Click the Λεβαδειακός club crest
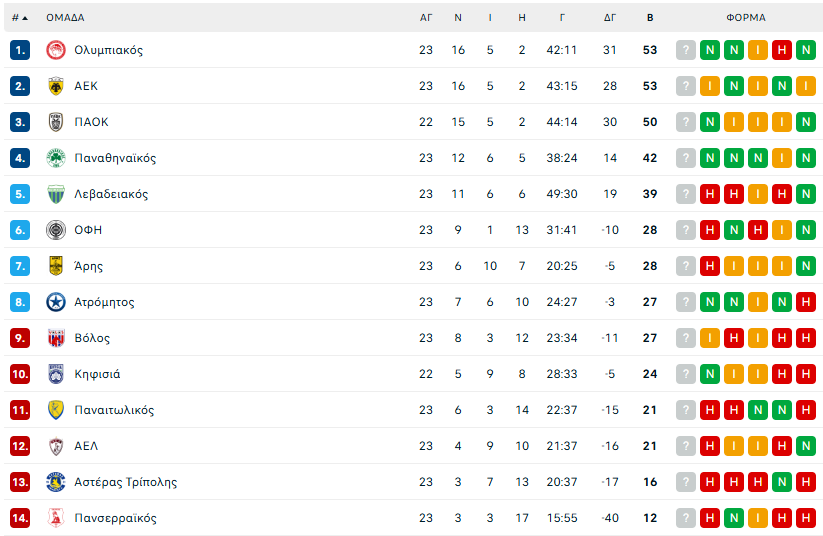This screenshot has height=536, width=823. 56,194
